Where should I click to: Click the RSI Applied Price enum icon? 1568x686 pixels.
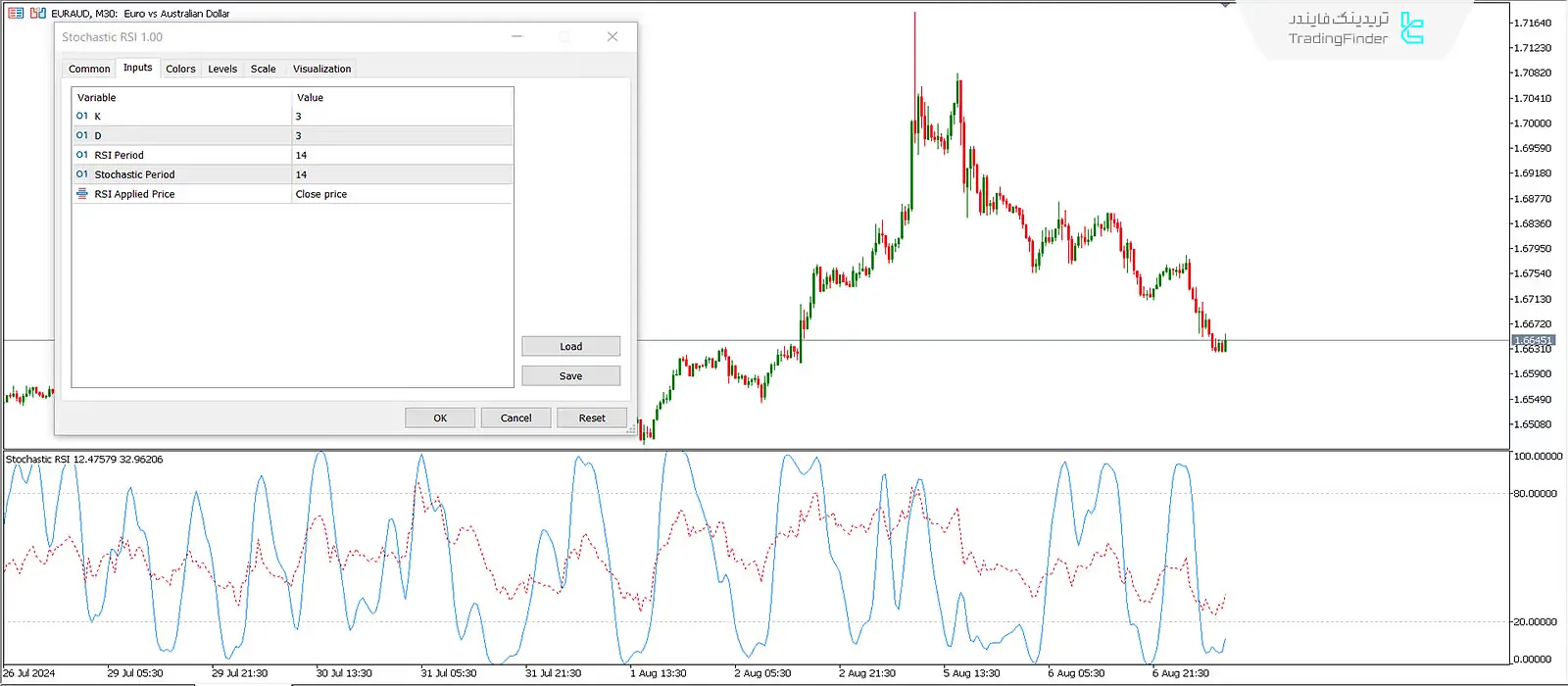pyautogui.click(x=82, y=194)
